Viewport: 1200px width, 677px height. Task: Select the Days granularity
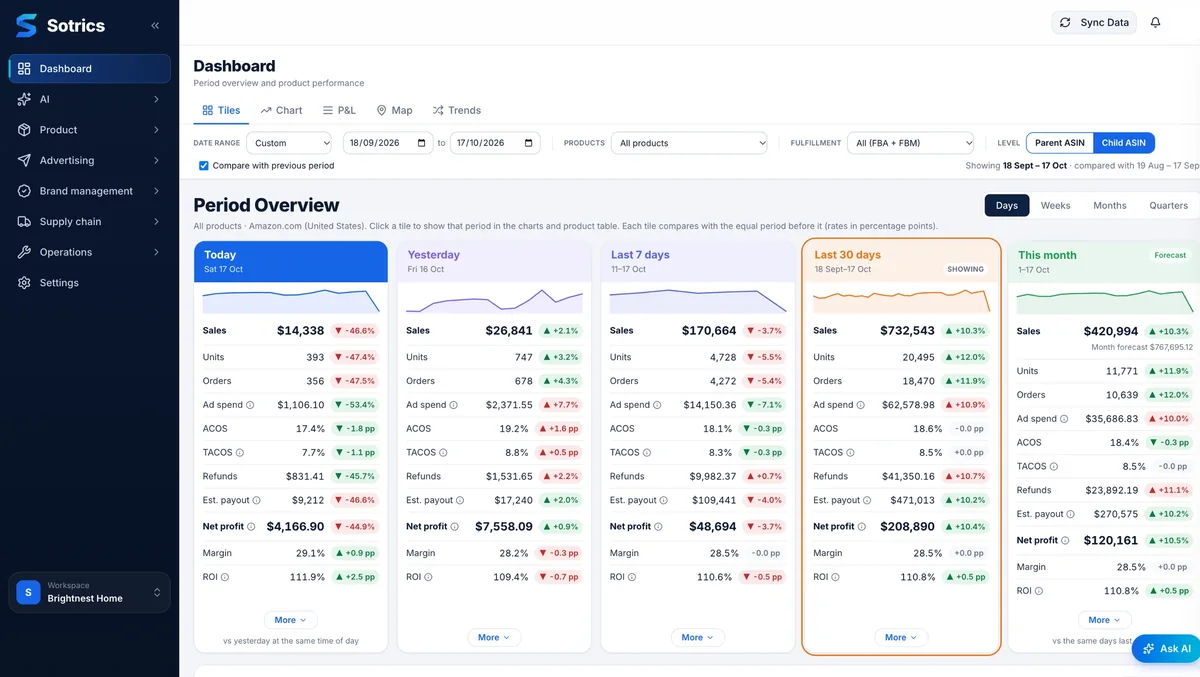click(x=1007, y=205)
